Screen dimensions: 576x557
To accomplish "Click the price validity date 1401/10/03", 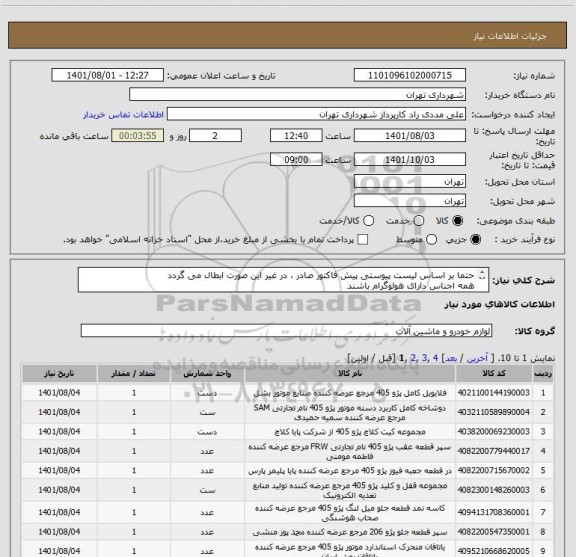I will point(410,159).
